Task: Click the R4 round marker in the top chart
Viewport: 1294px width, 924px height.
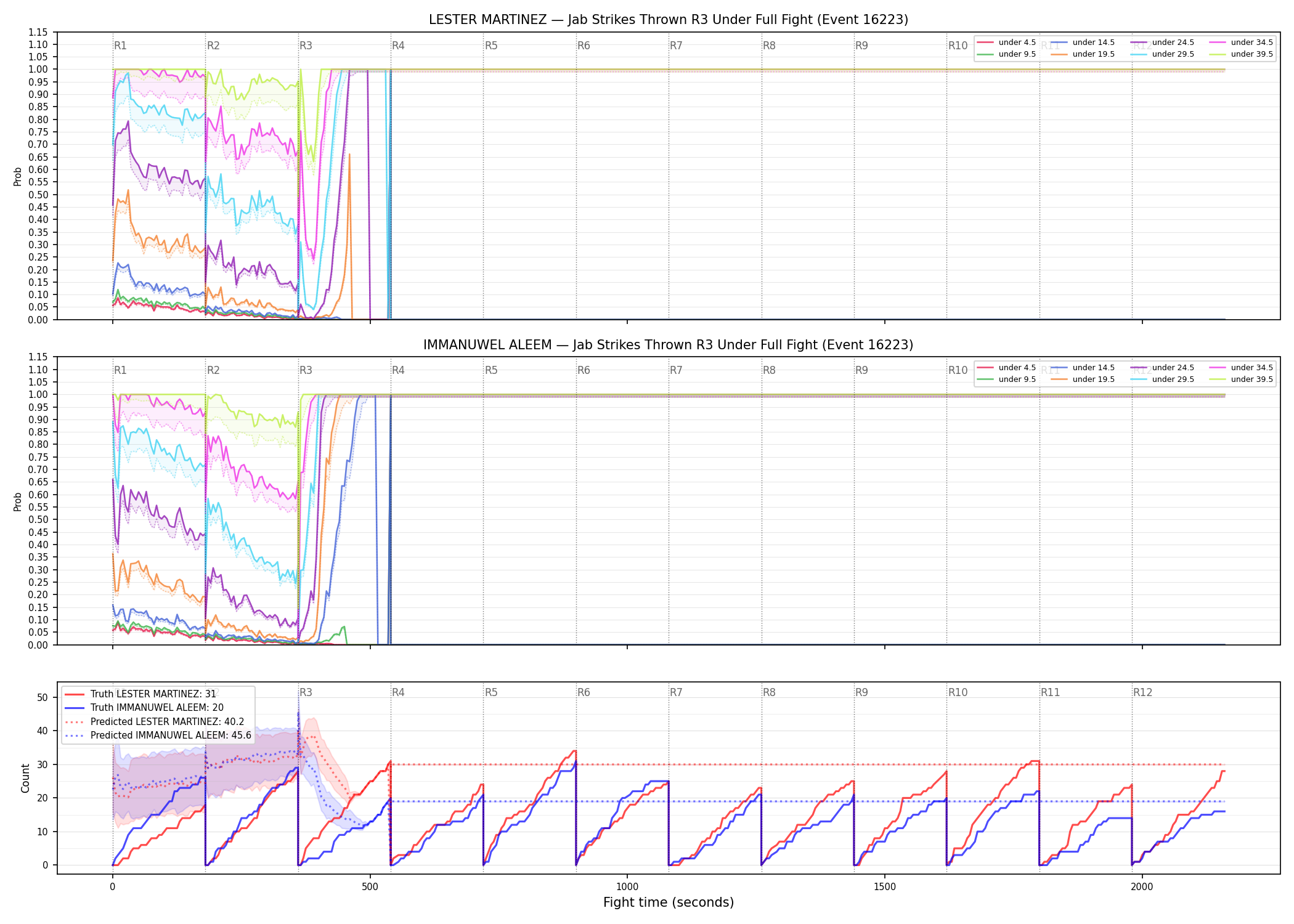Action: click(x=398, y=46)
